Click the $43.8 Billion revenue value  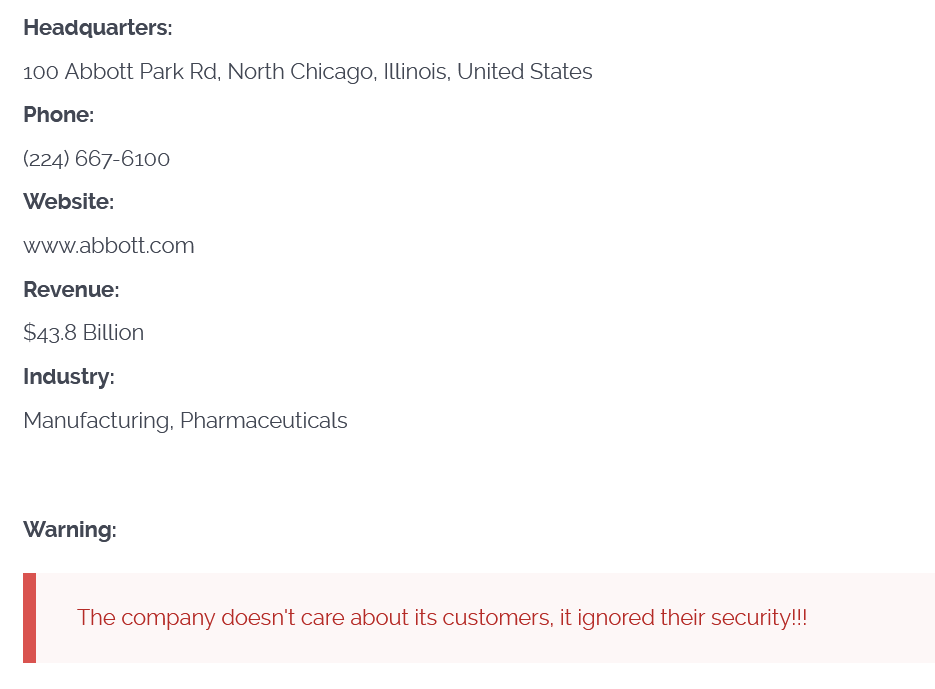tap(83, 333)
